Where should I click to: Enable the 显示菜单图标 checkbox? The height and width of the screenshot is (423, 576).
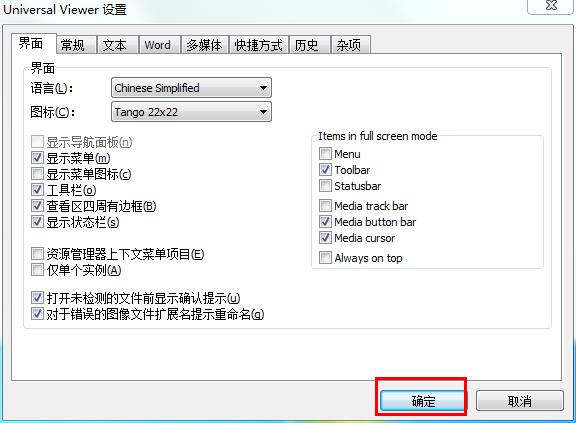pyautogui.click(x=37, y=174)
